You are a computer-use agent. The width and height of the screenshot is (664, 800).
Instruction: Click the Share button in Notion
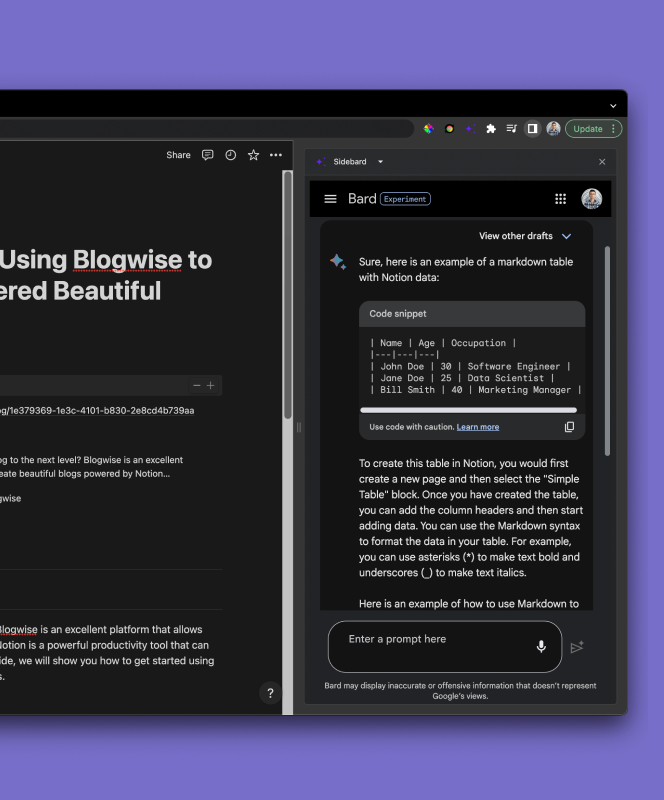178,155
